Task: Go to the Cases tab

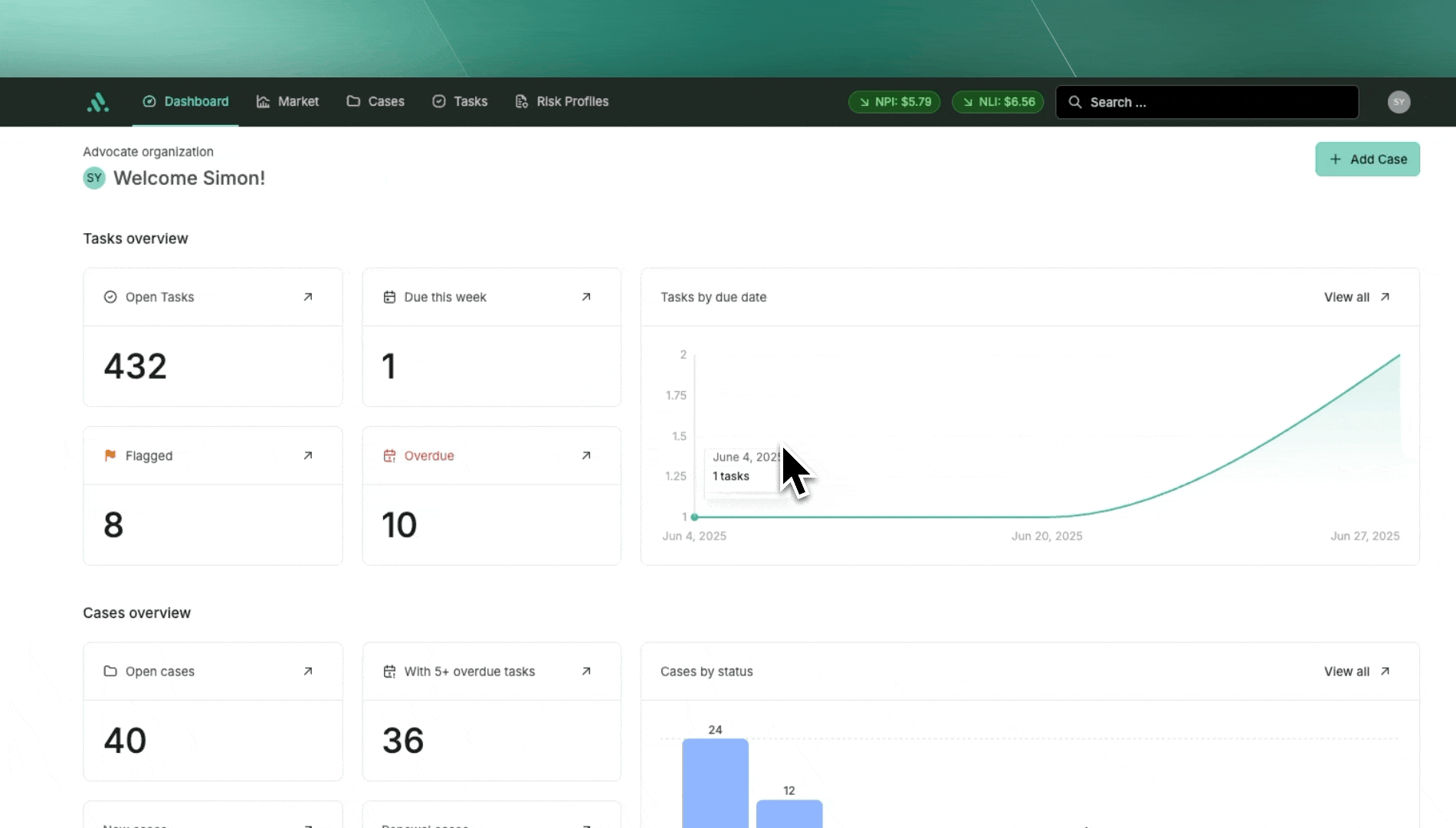Action: coord(375,101)
